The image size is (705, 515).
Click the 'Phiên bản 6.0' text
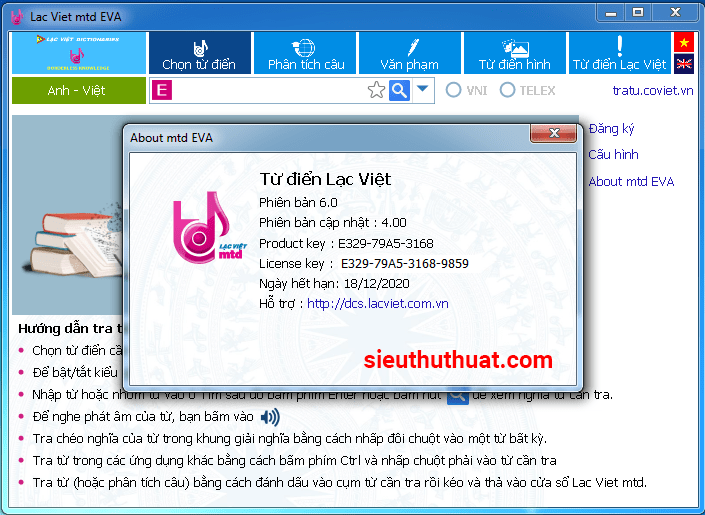pyautogui.click(x=298, y=203)
